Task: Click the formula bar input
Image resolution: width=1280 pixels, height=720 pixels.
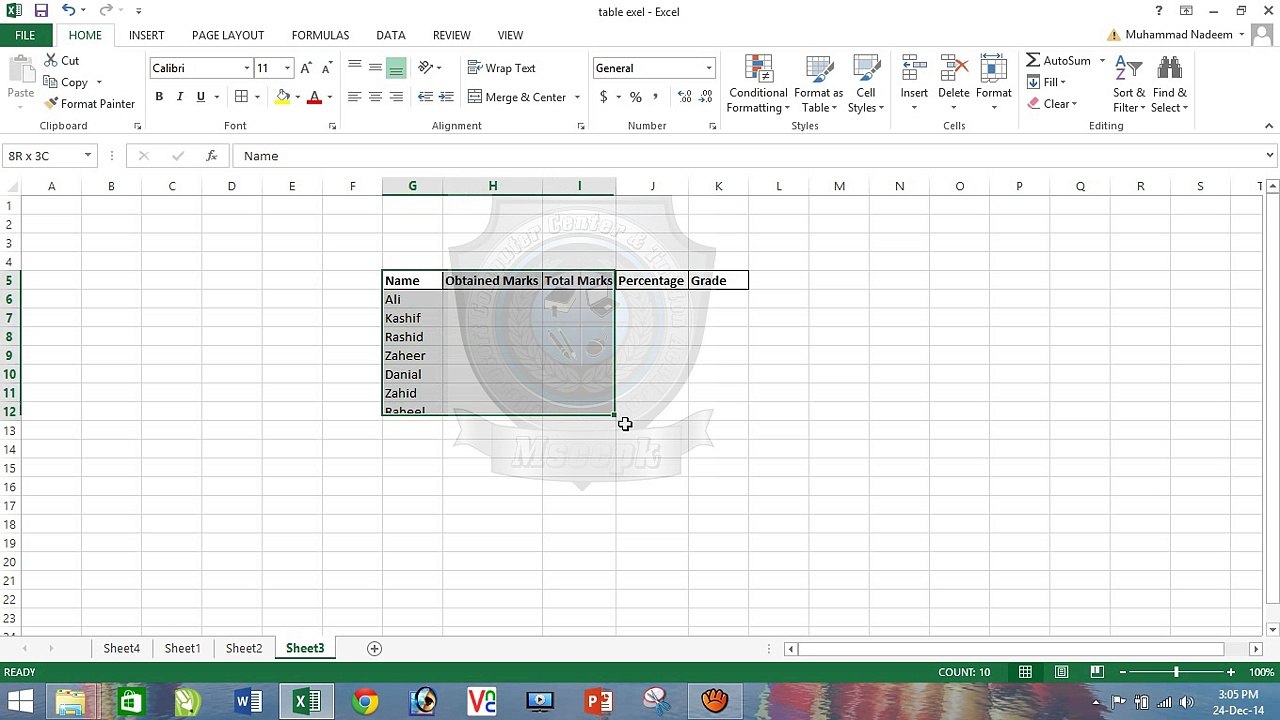Action: [x=750, y=156]
